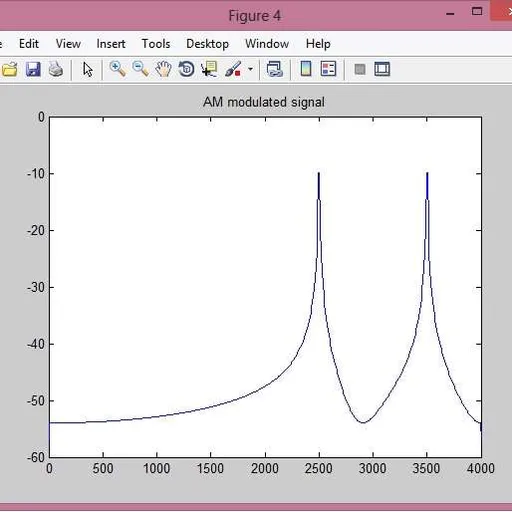Click the Show Plot Tools icon
The height and width of the screenshot is (512, 512).
click(x=382, y=69)
